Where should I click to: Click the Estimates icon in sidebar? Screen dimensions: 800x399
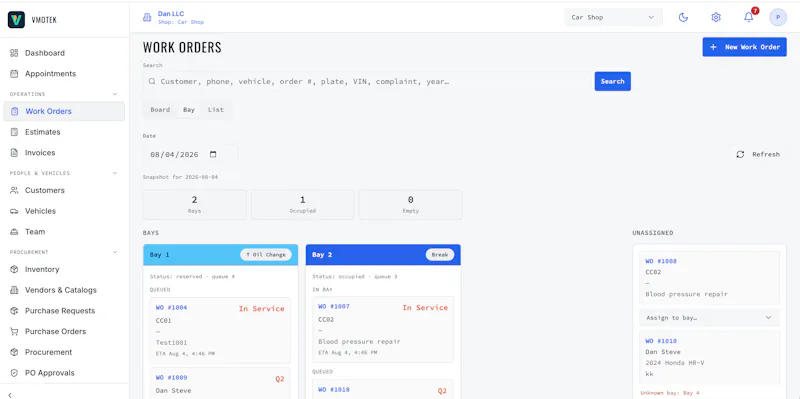(14, 132)
